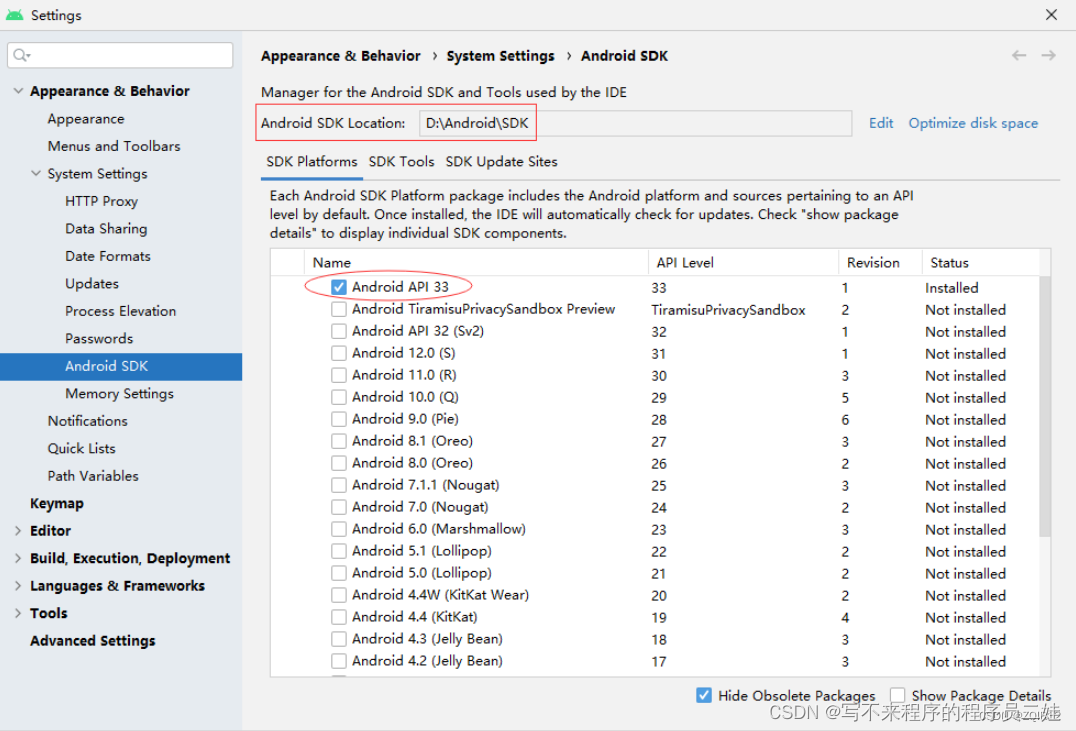Collapse the Appearance & Behavior tree node

click(x=19, y=91)
